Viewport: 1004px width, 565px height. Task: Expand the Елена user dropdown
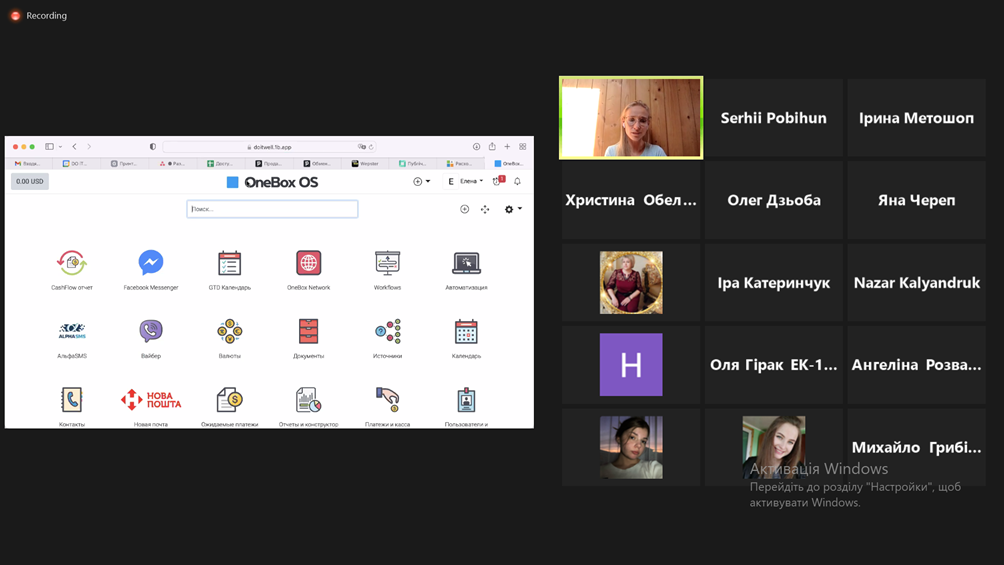coord(468,182)
